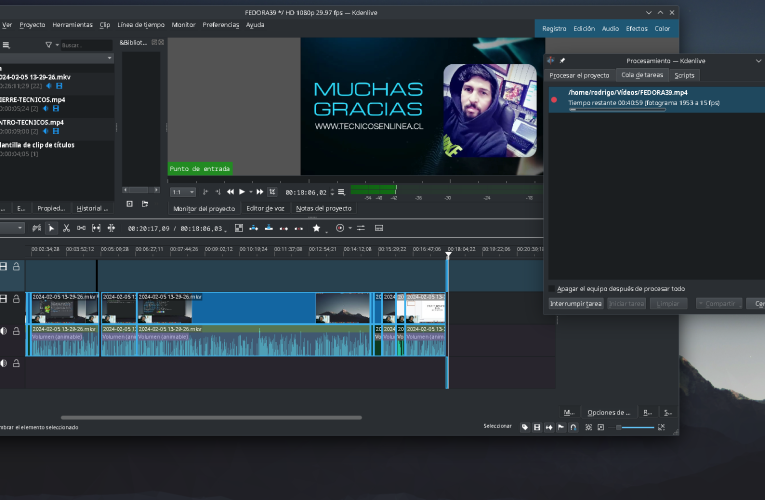This screenshot has width=765, height=500.
Task: Click the add folder to library icon
Action: tap(145, 204)
